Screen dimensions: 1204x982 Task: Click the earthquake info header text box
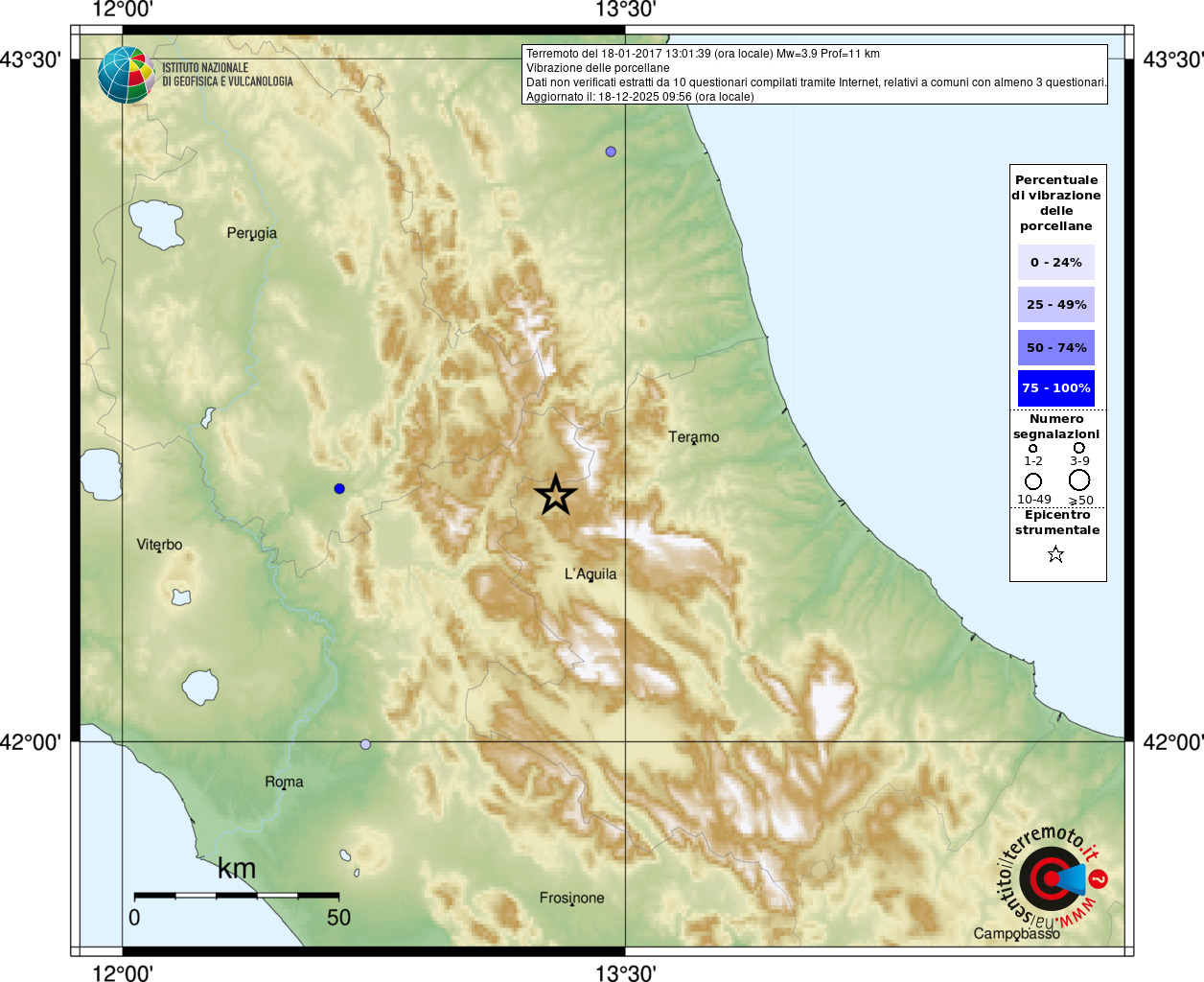(x=815, y=75)
